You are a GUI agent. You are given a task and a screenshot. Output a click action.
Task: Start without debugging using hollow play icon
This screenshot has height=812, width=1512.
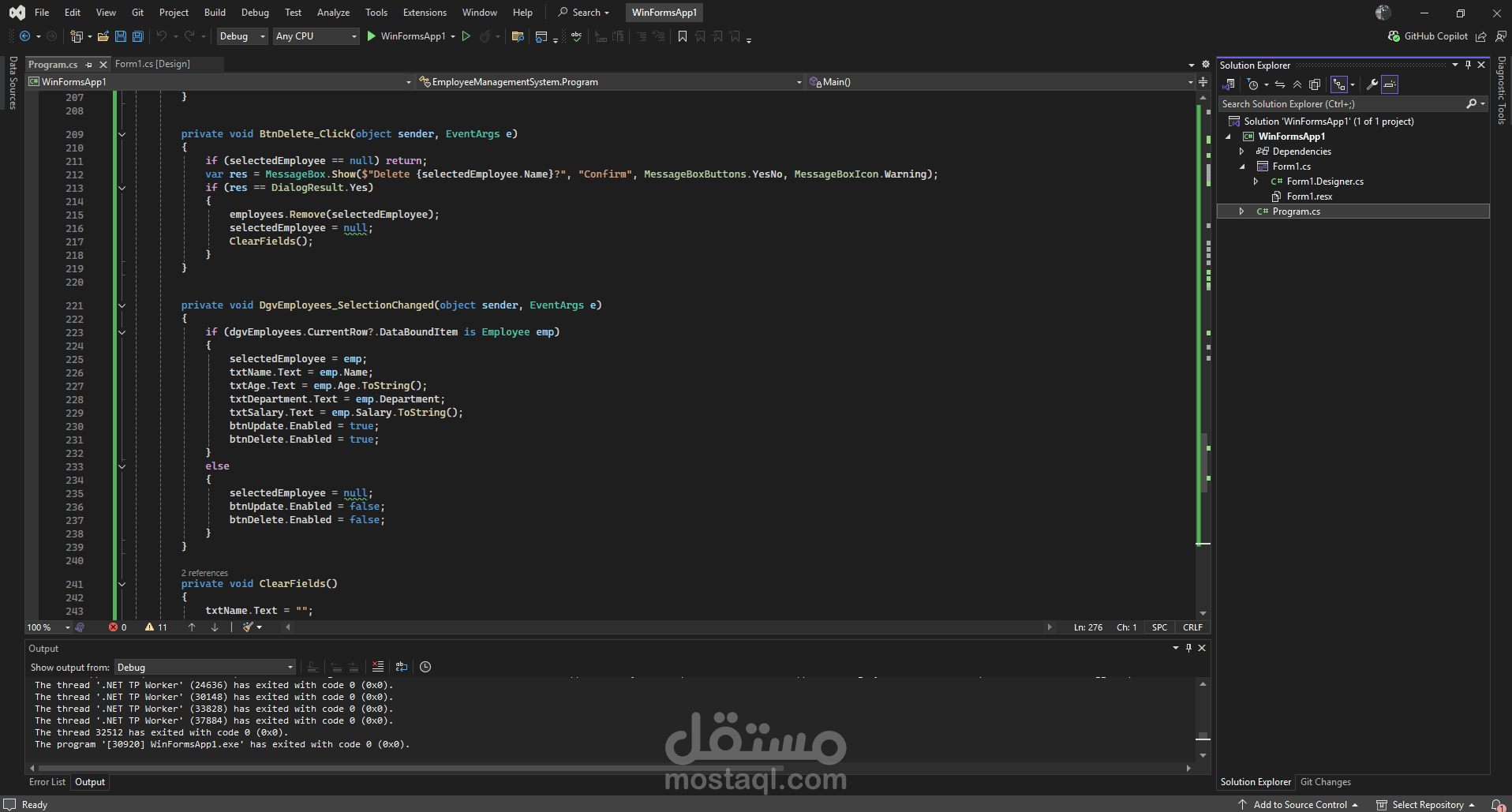point(466,36)
